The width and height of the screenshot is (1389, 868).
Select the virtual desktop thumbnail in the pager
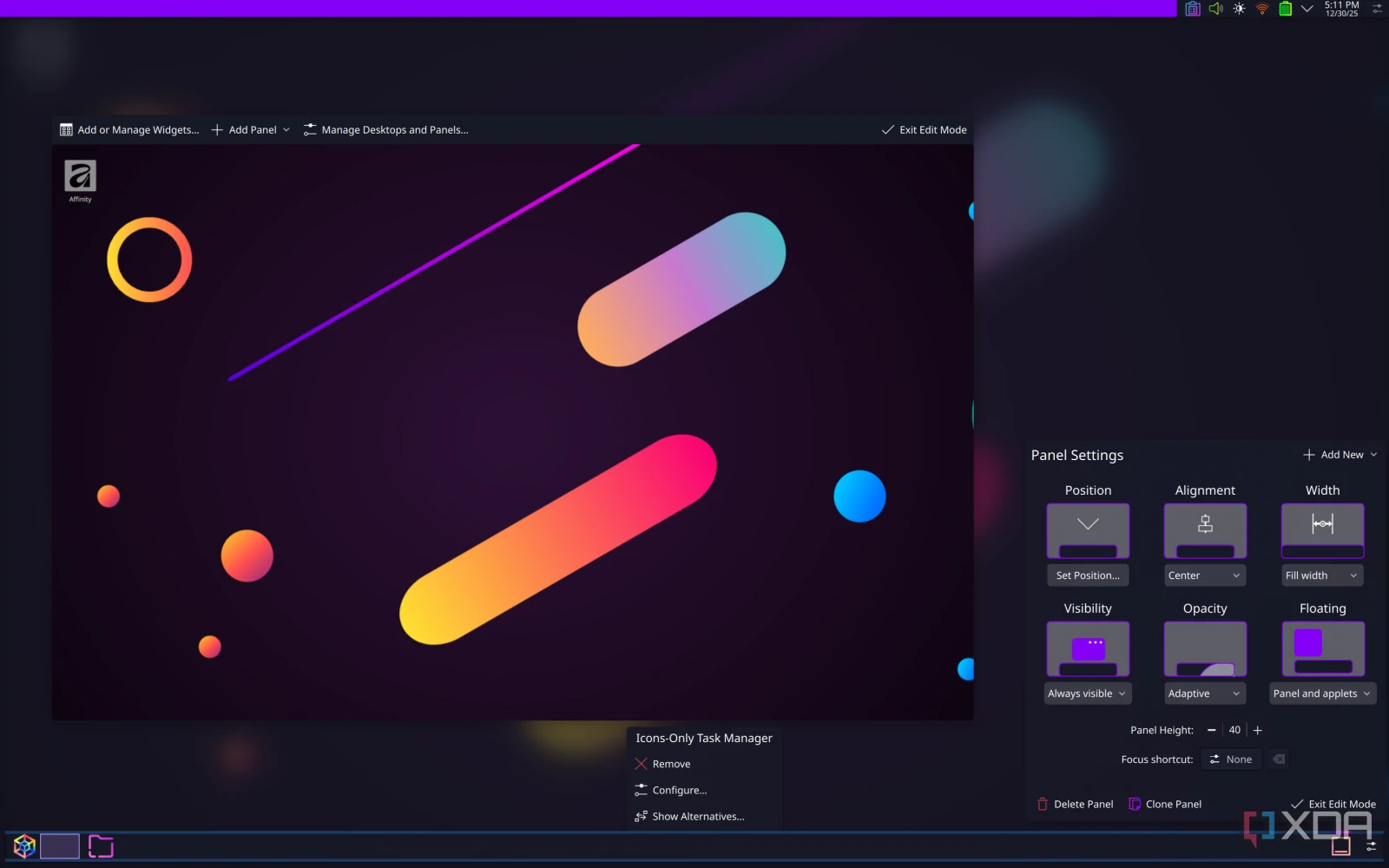pos(59,845)
